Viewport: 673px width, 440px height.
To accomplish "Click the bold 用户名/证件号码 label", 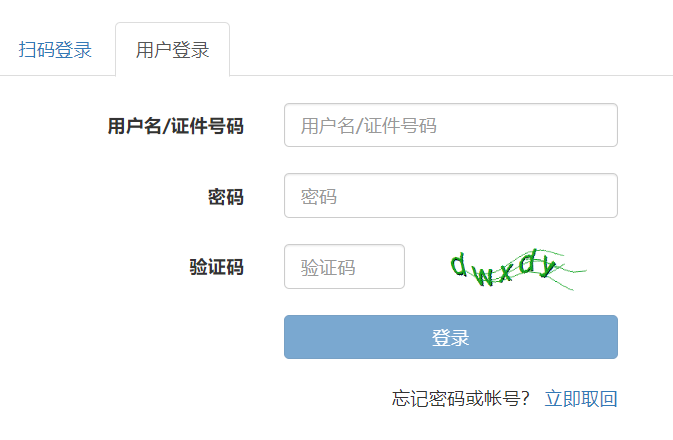I will (176, 126).
